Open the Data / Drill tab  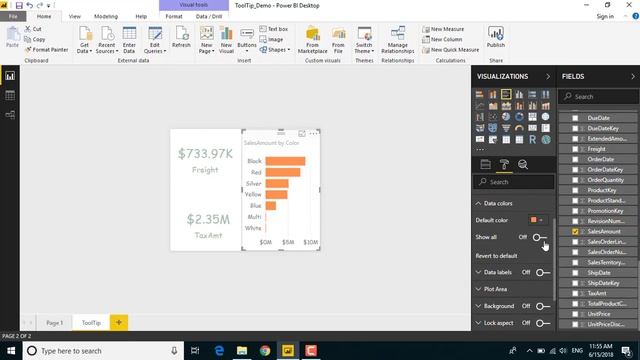209,16
